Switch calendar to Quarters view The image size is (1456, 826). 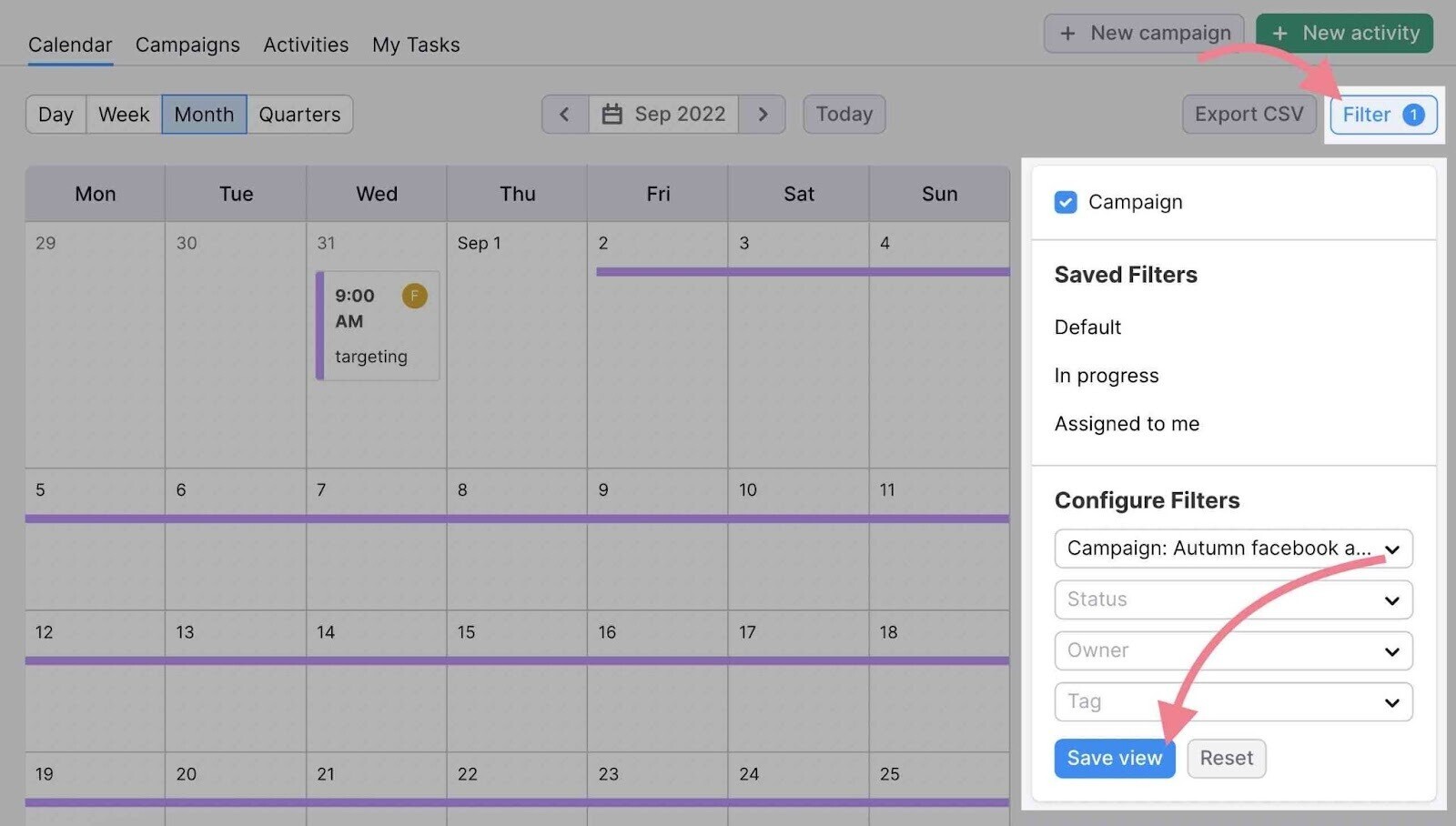(299, 115)
